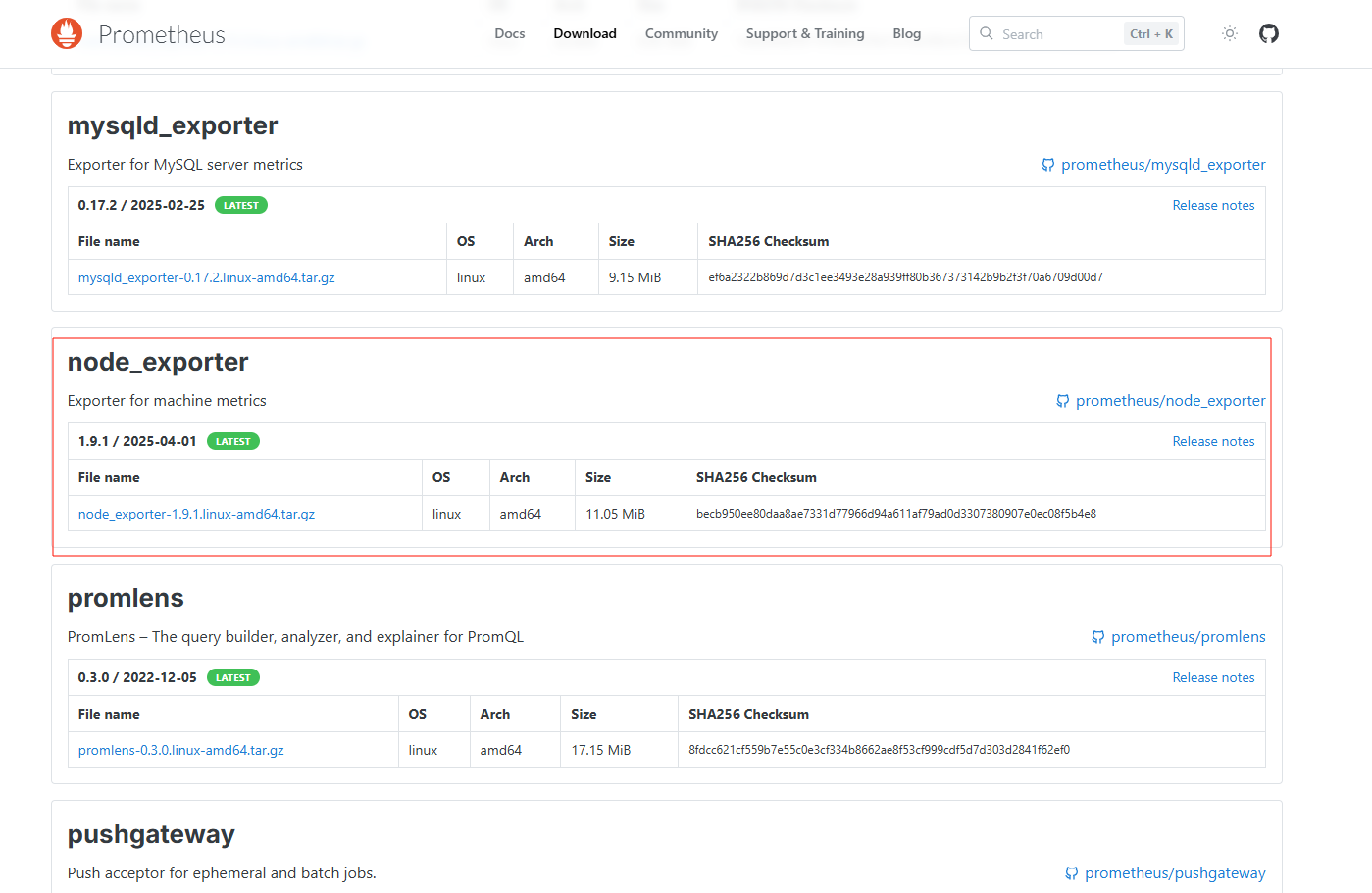Click GitHub icon beside prometheus/node_exporter
1372x893 pixels.
tap(1063, 401)
